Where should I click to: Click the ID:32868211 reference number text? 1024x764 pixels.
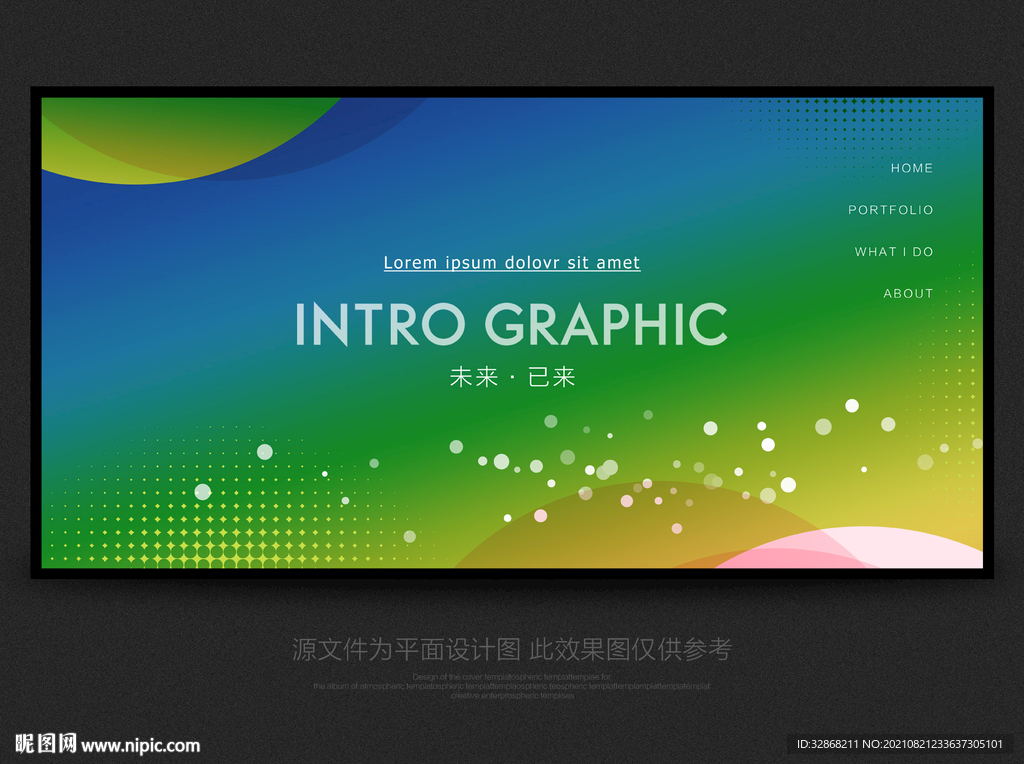(827, 744)
